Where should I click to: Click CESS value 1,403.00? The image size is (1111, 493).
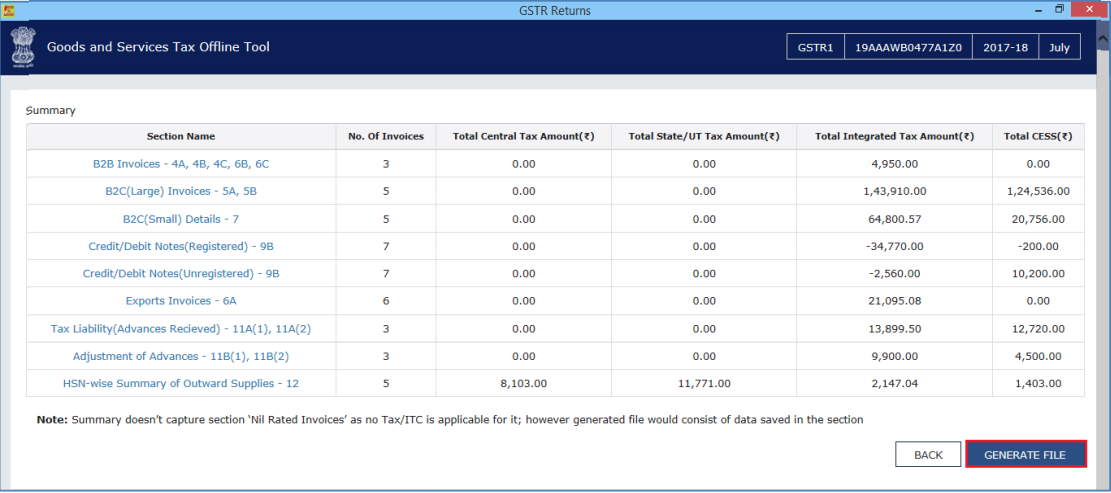pyautogui.click(x=1038, y=383)
